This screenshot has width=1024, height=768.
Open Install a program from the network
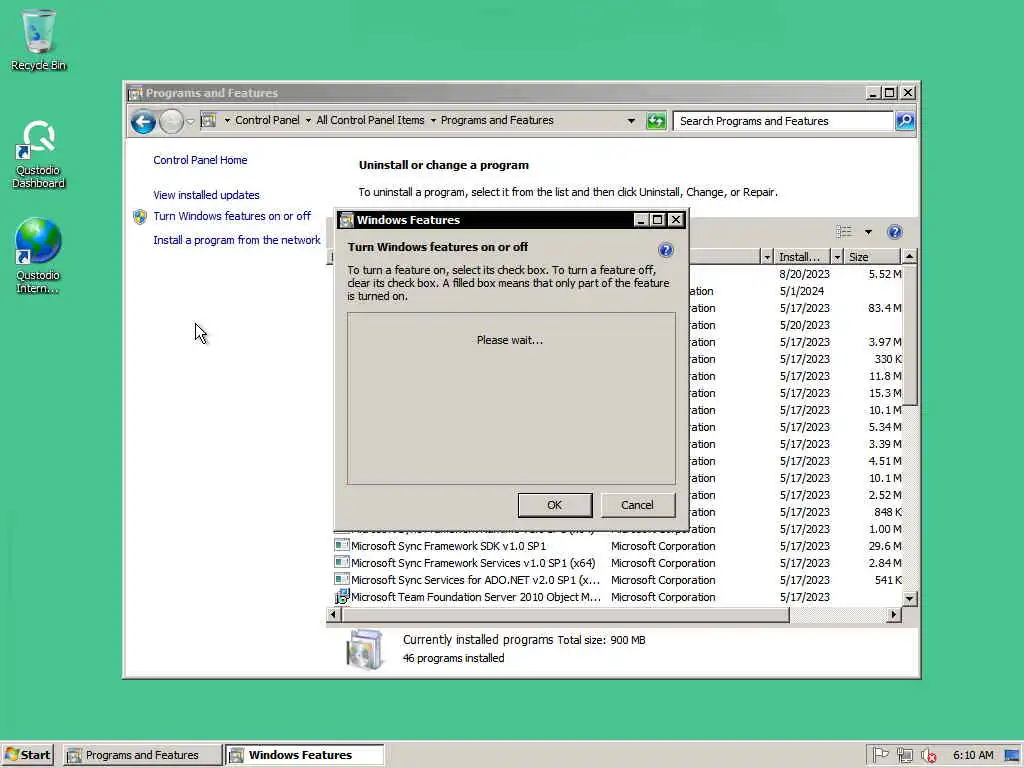click(236, 240)
